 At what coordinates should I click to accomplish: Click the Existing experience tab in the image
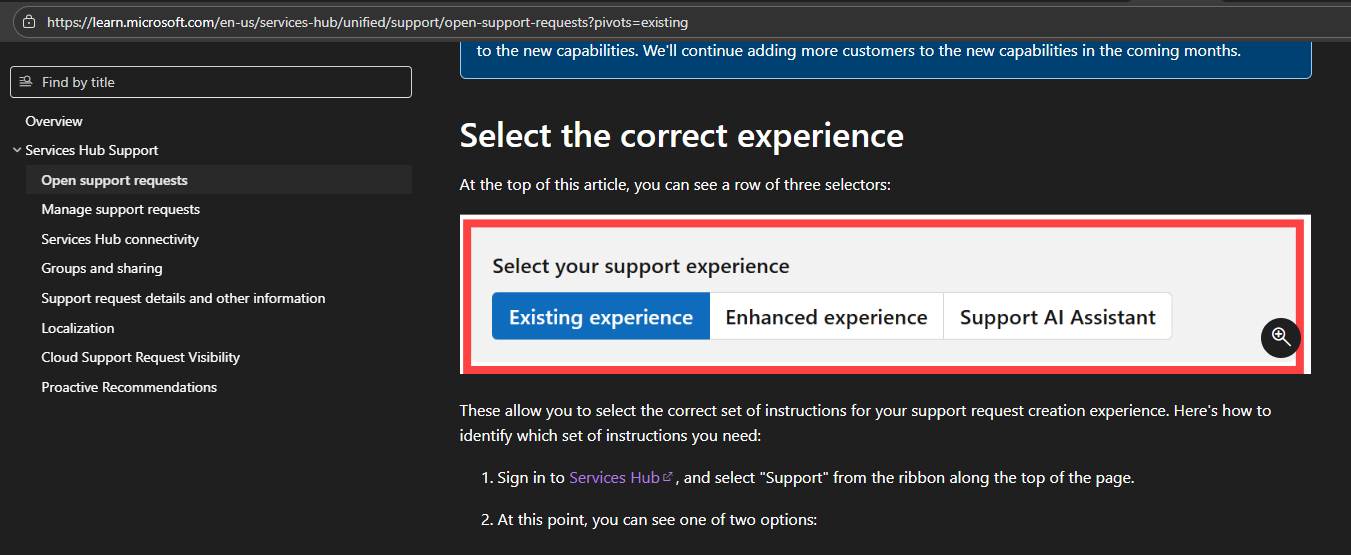601,317
